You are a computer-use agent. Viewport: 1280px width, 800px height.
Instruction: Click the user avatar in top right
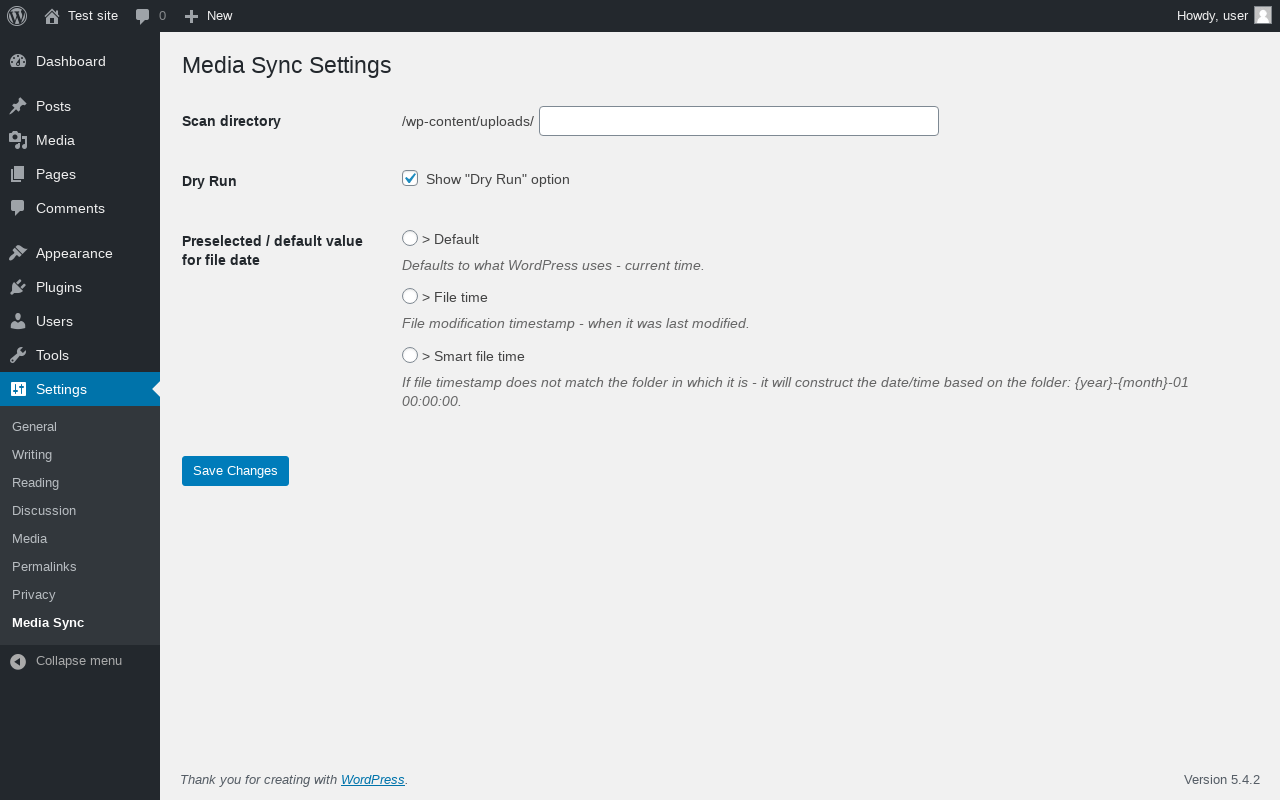click(1263, 15)
